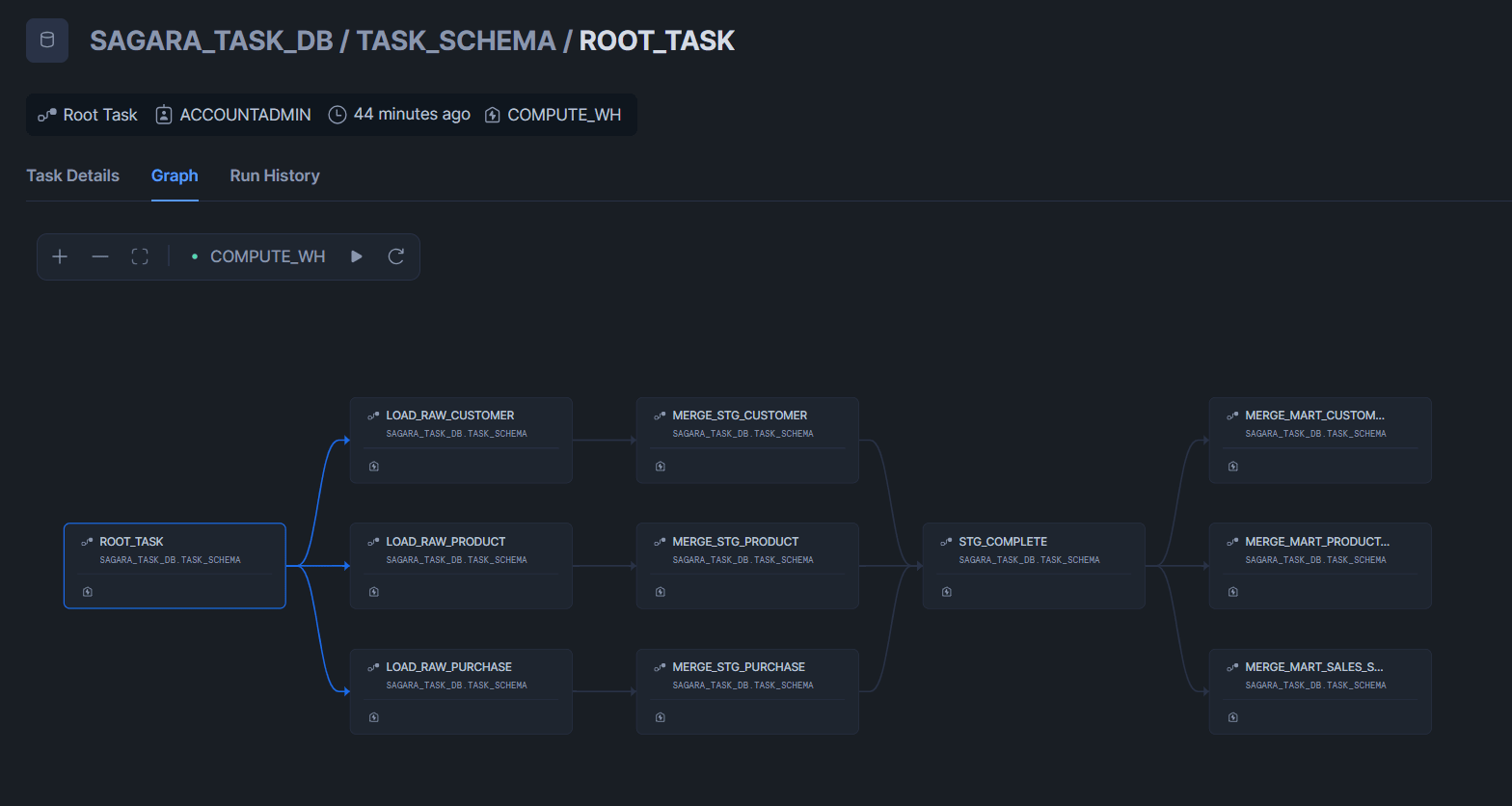Viewport: 1512px width, 806px height.
Task: Select the Graph tab
Action: coord(175,175)
